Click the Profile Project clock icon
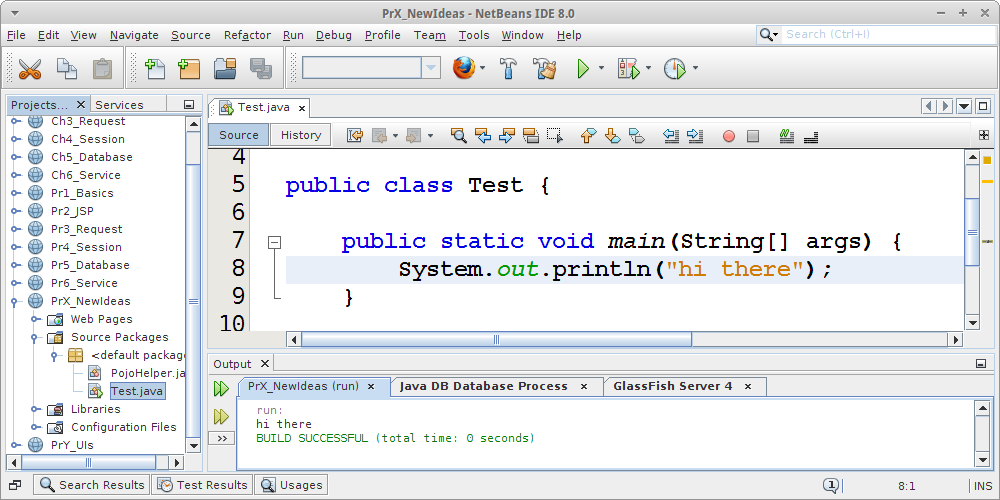Screen dimensions: 1000x500 675,68
